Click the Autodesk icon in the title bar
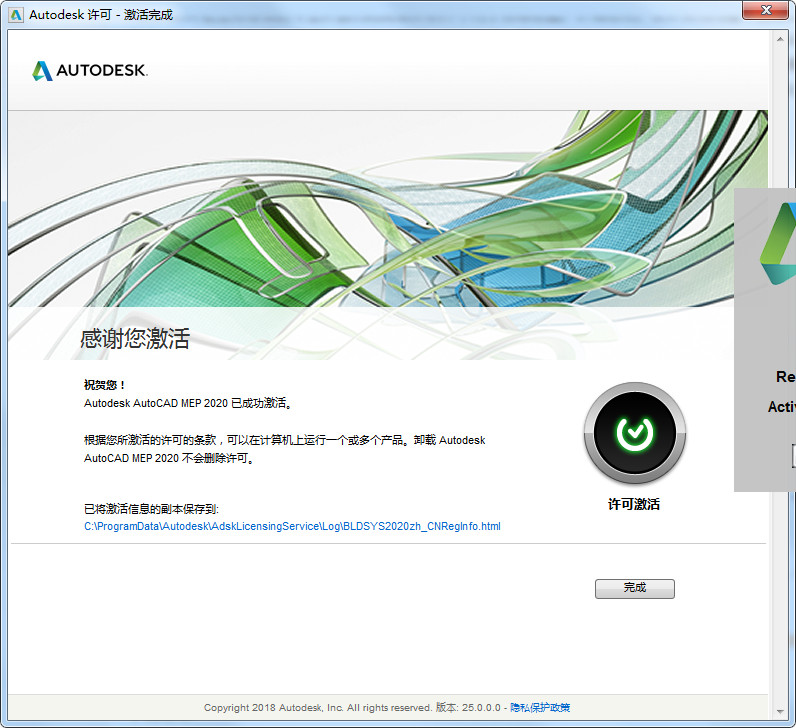Screen dimensions: 796x728 point(16,15)
